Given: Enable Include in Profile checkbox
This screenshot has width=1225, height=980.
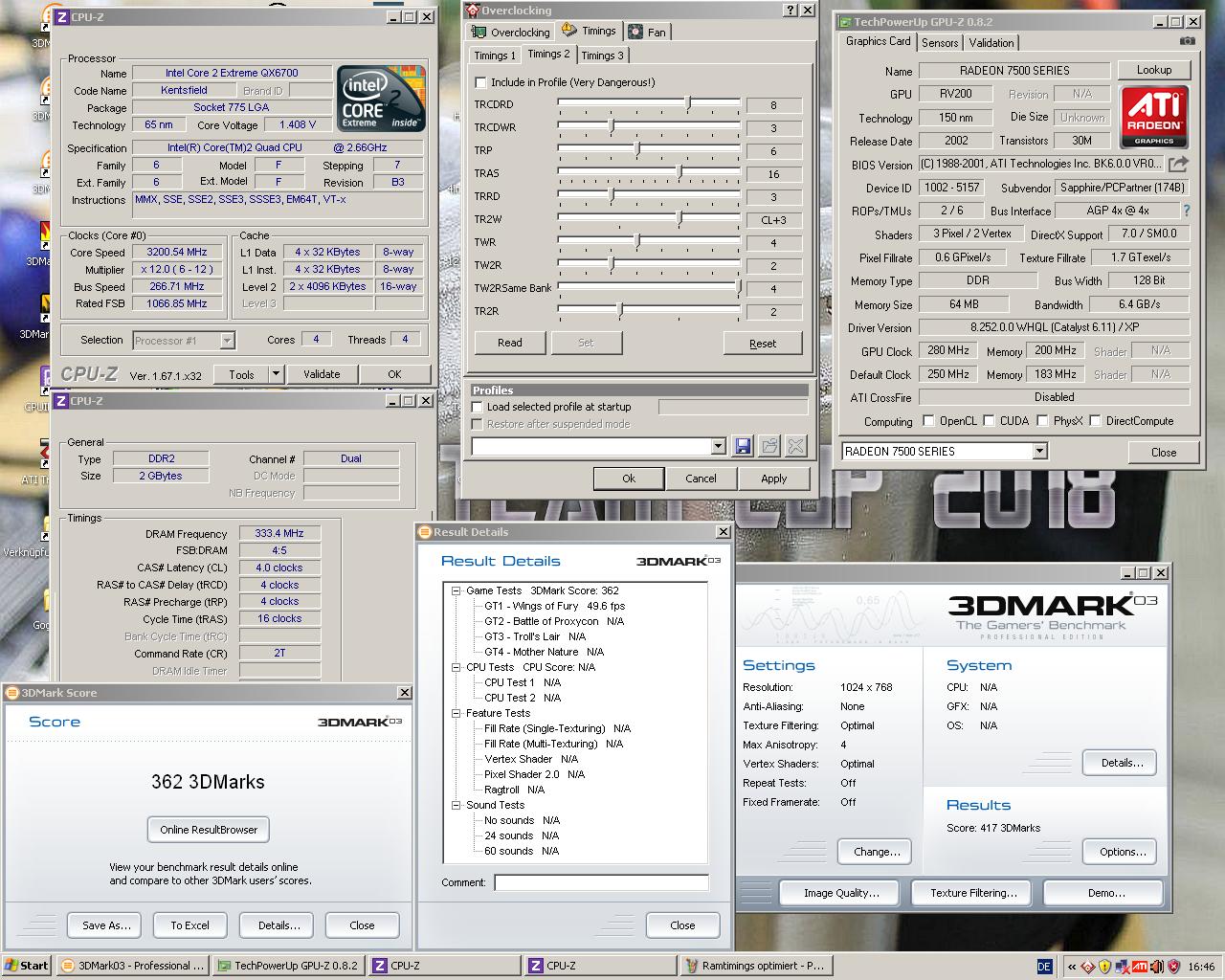Looking at the screenshot, I should click(481, 82).
